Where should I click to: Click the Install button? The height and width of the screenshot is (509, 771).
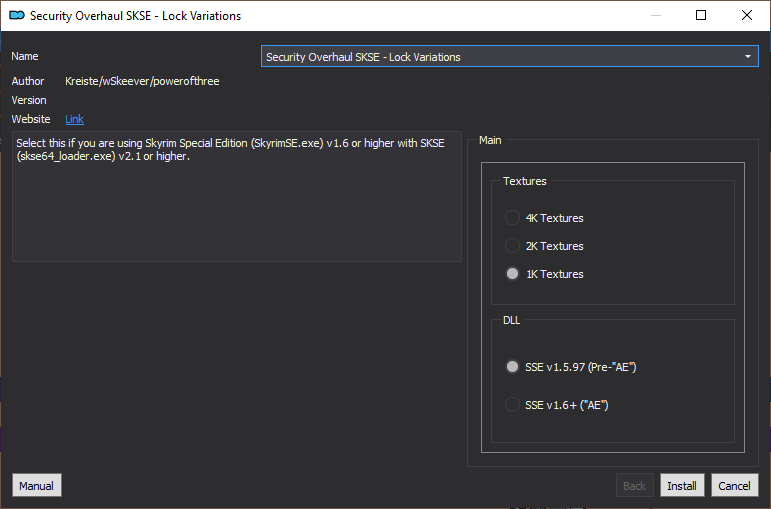(x=682, y=485)
